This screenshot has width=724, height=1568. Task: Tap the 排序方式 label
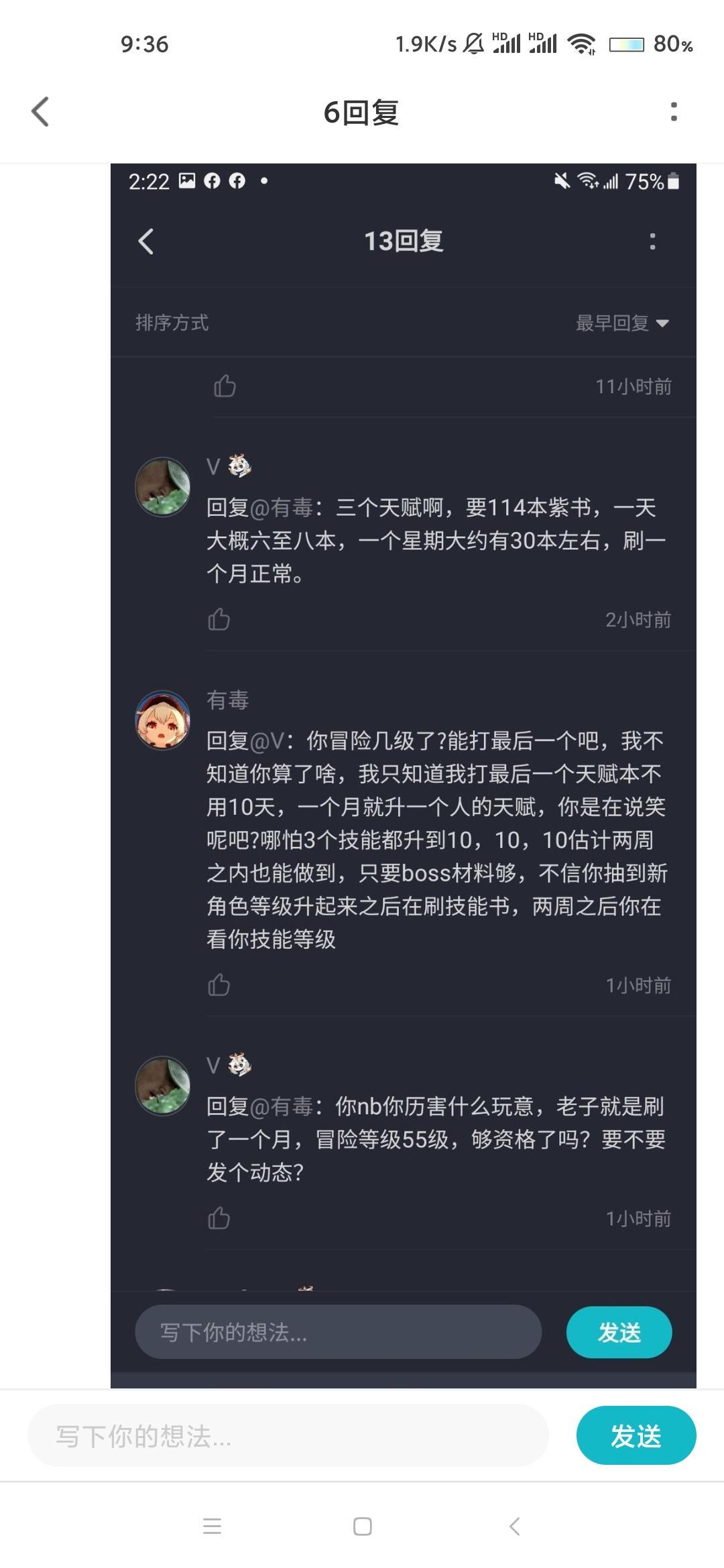tap(172, 322)
